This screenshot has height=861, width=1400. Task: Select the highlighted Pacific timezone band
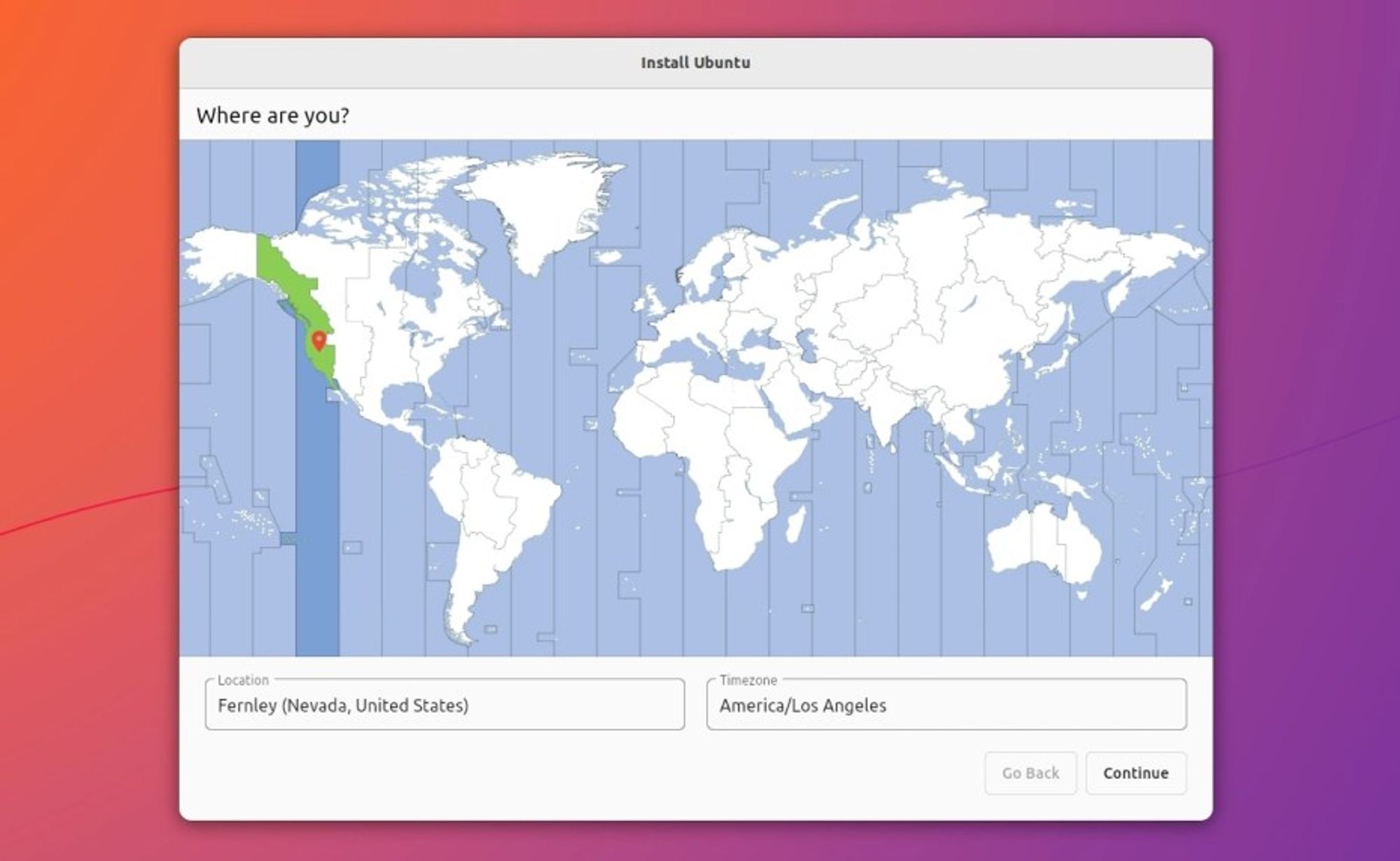(318, 490)
